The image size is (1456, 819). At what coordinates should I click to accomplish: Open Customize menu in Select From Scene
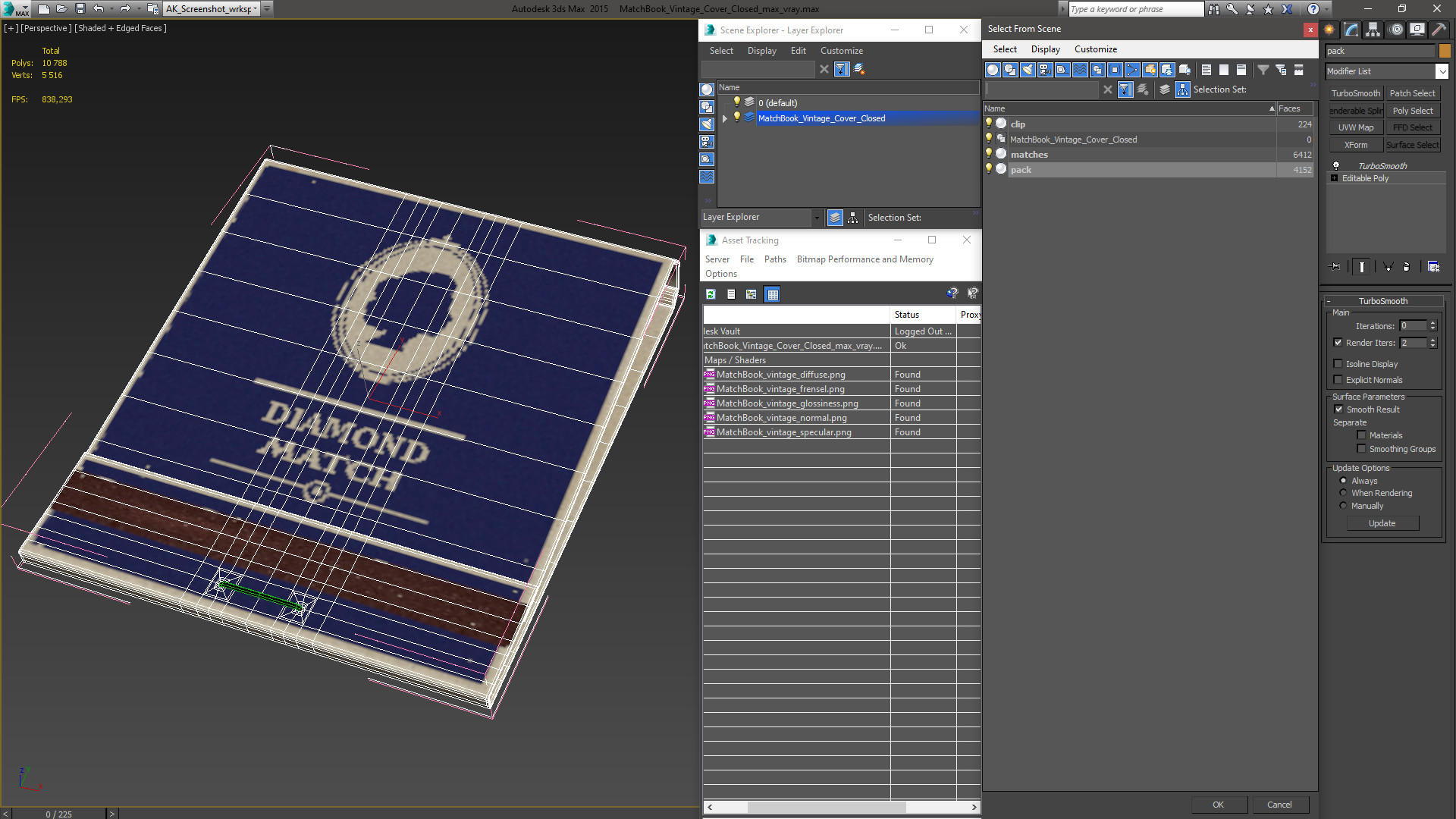coord(1095,49)
